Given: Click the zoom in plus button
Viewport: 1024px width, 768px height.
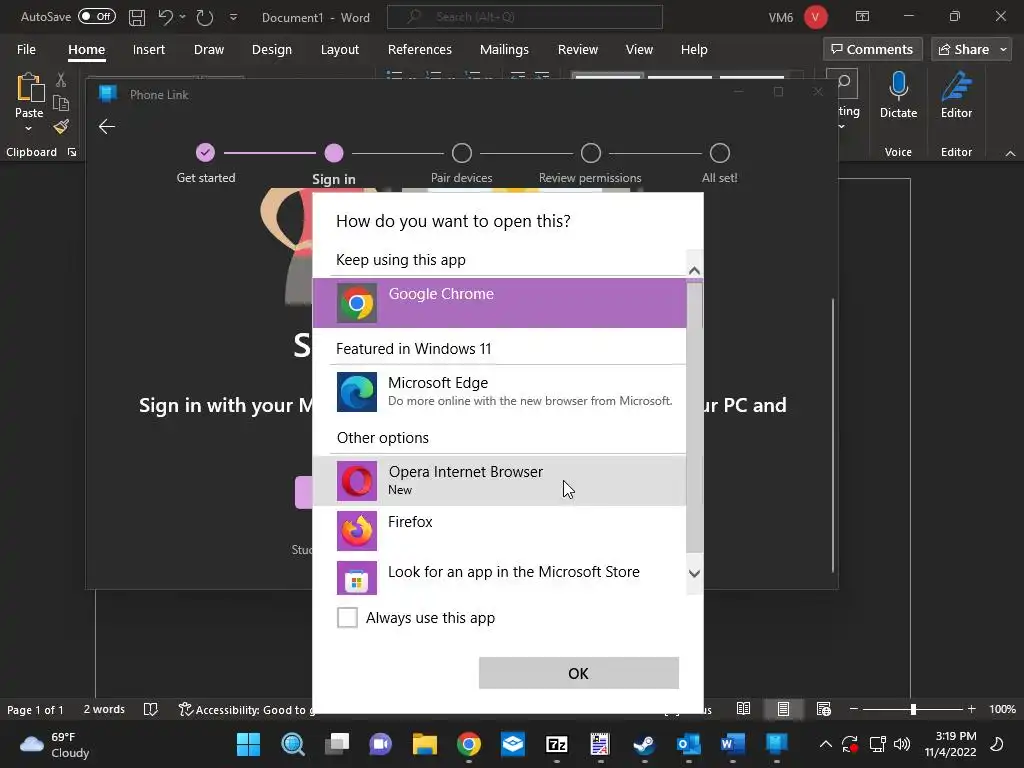Looking at the screenshot, I should (971, 709).
